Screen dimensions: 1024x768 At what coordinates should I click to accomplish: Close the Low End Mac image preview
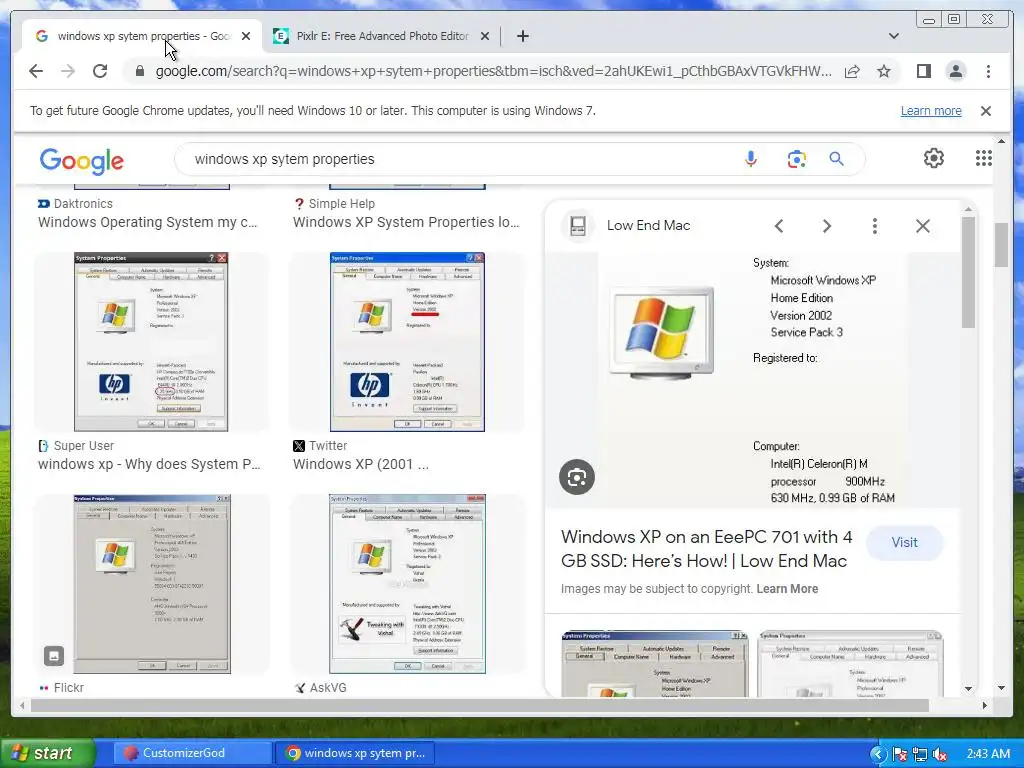pyautogui.click(x=923, y=226)
